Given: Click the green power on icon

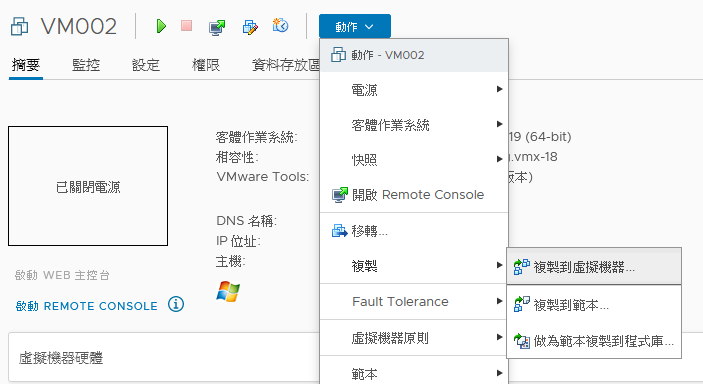Looking at the screenshot, I should pyautogui.click(x=161, y=26).
